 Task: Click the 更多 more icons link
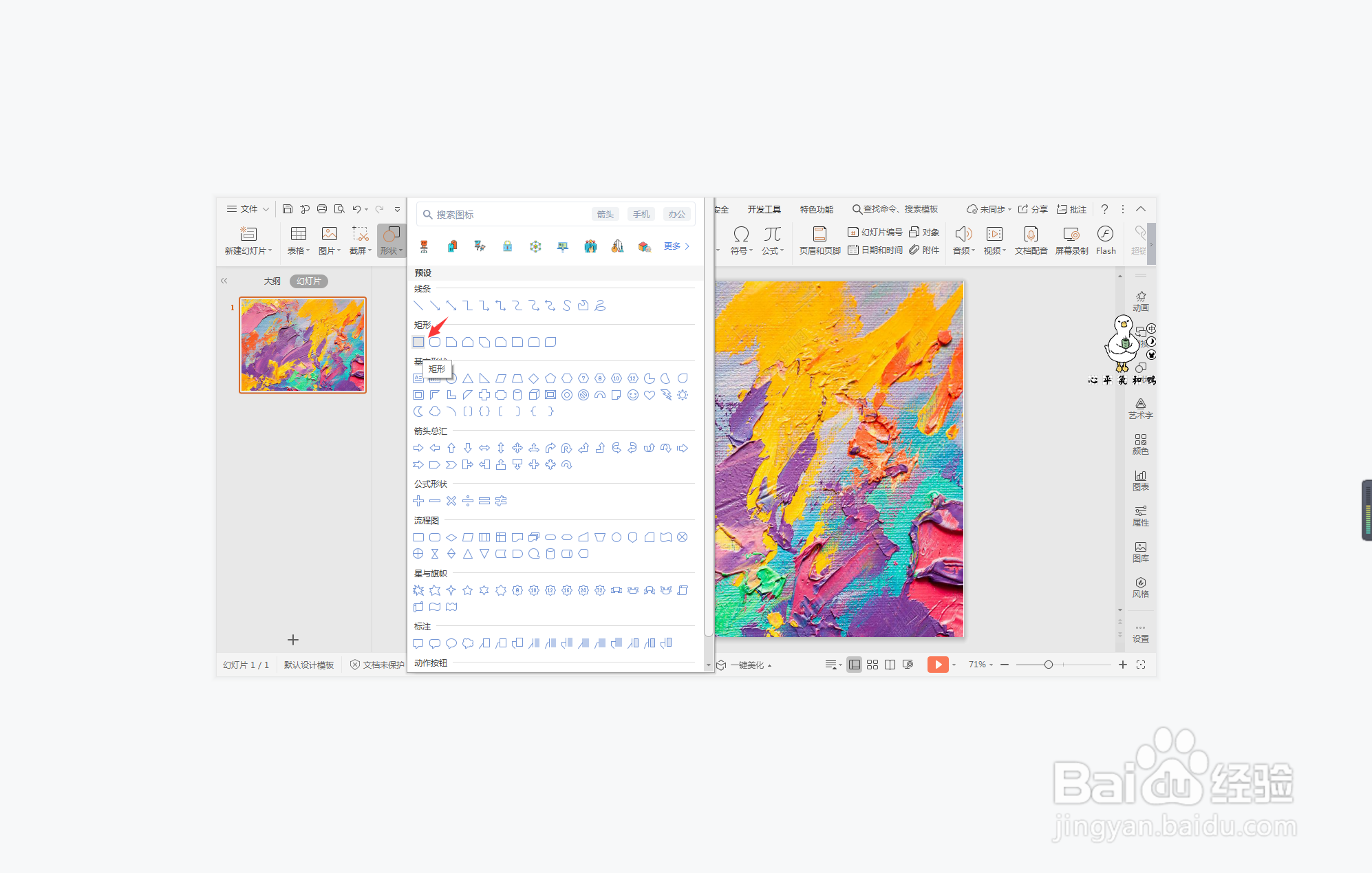(x=676, y=246)
